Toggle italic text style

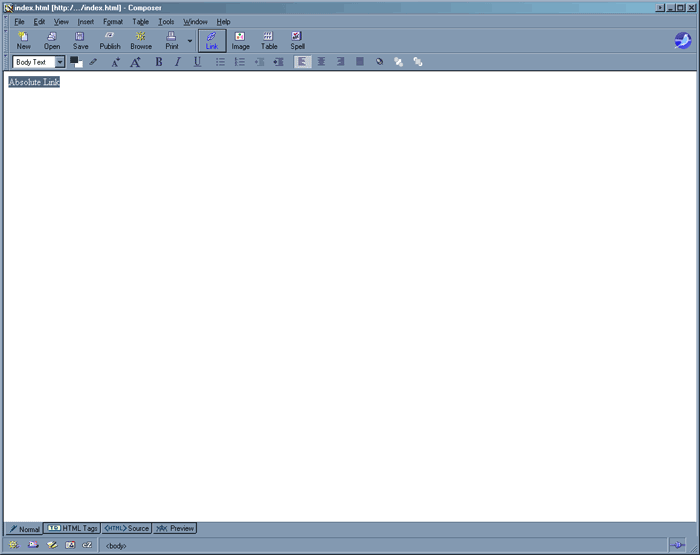[178, 62]
